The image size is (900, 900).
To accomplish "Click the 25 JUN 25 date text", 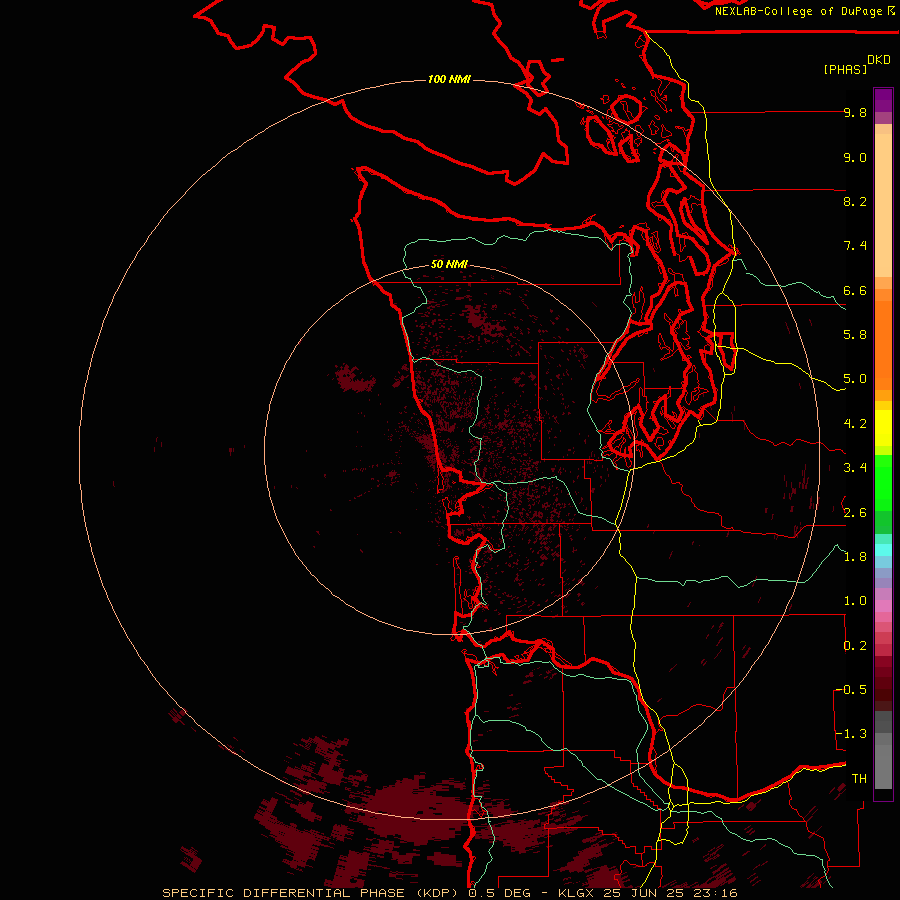I will [643, 893].
